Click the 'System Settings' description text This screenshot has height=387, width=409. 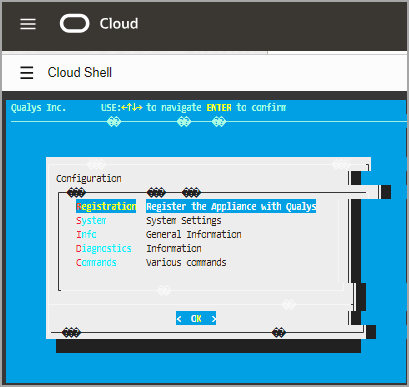coord(184,221)
